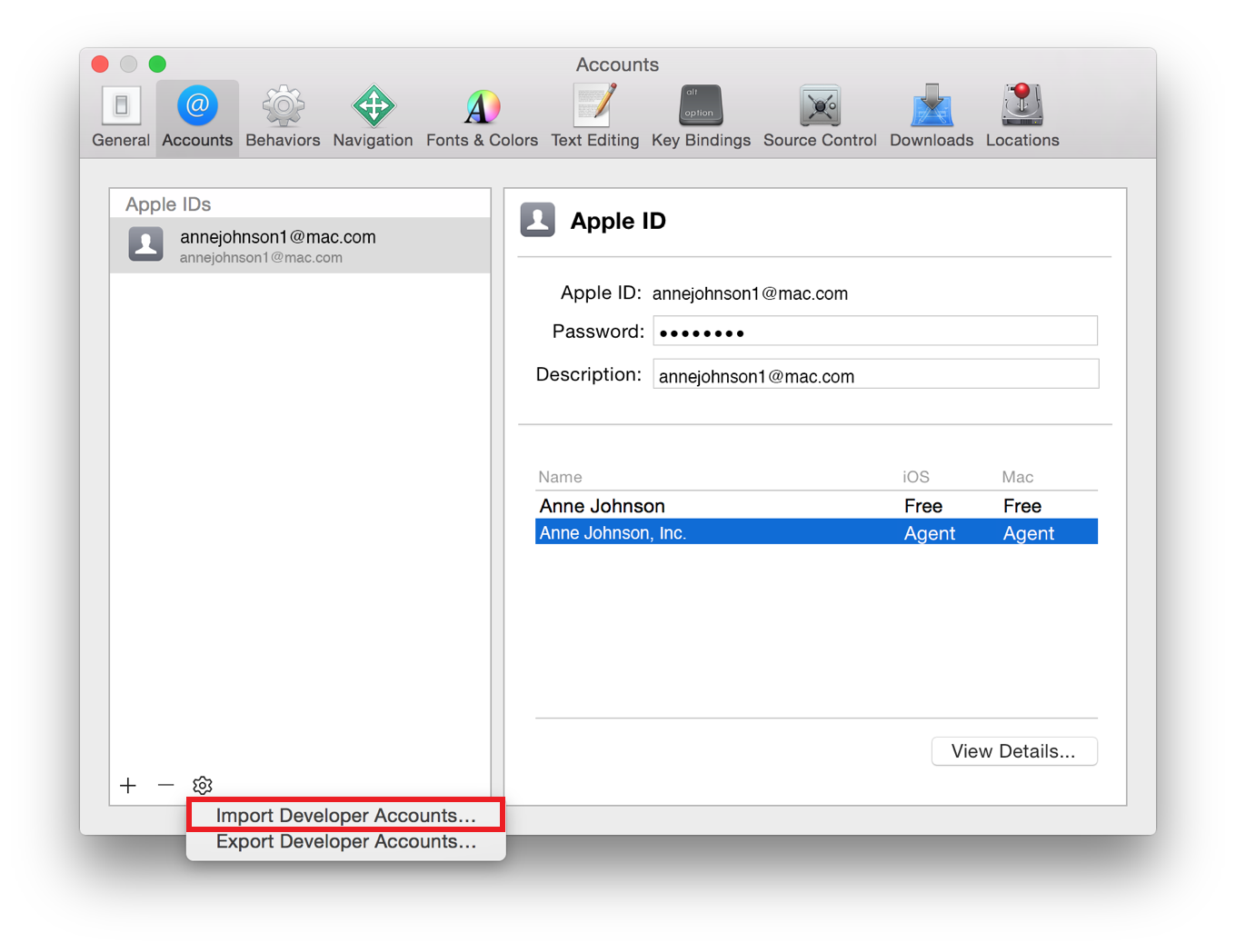The image size is (1236, 952).
Task: Click the Mac column header
Action: [1018, 477]
